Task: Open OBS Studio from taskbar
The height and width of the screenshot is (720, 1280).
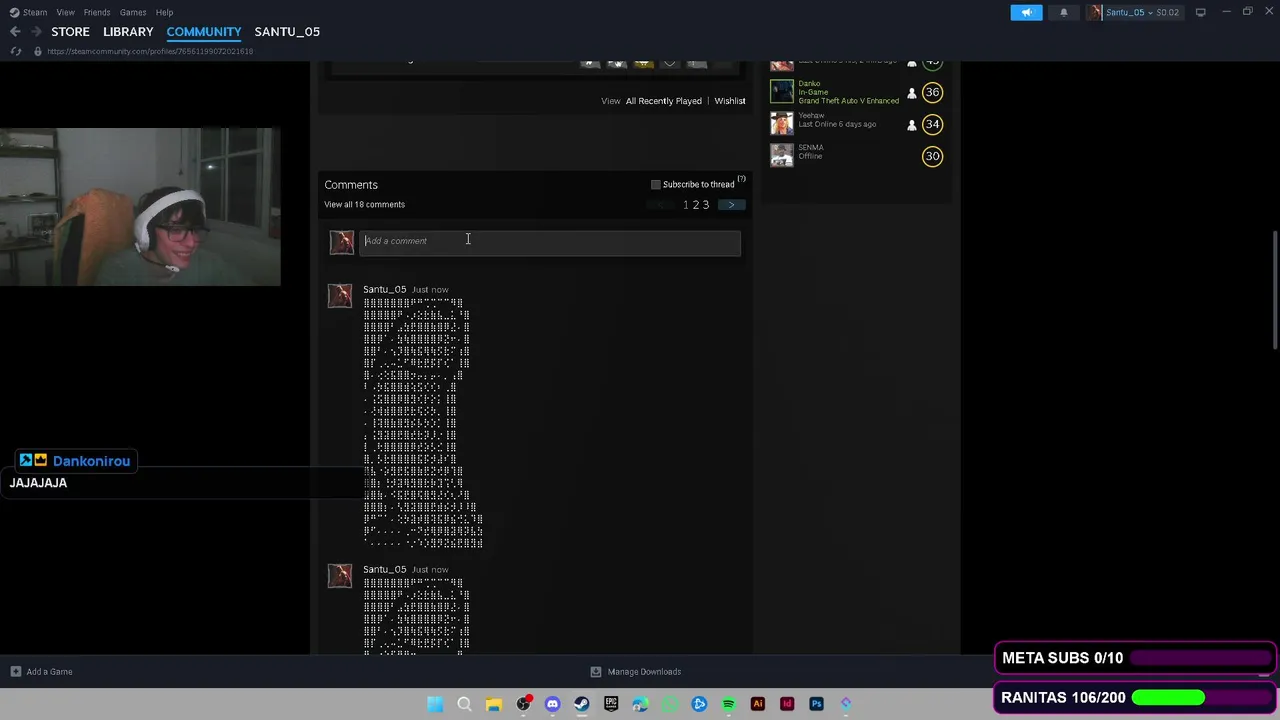Action: (x=523, y=704)
